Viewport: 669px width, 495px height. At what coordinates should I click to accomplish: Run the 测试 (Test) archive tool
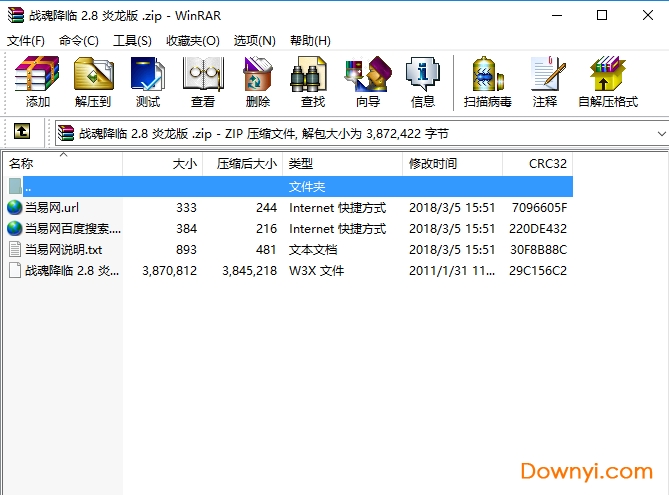(148, 82)
